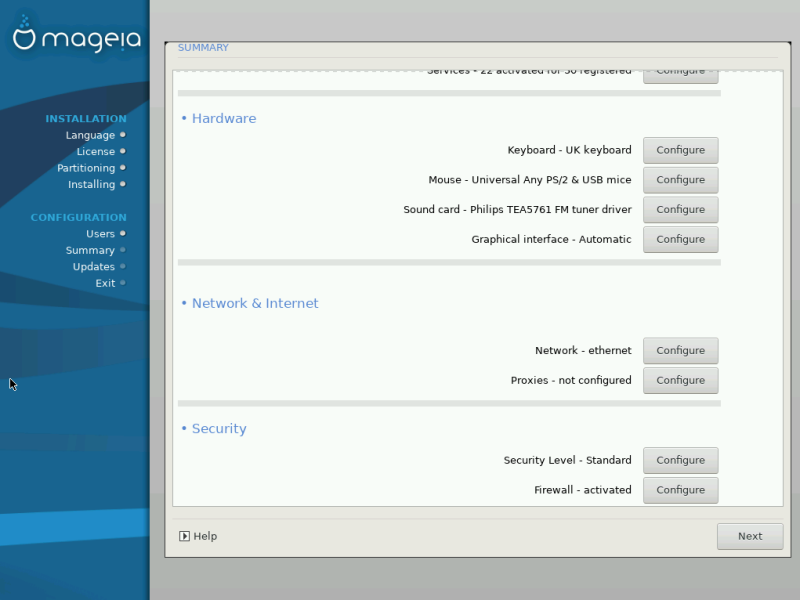Click the bullet dot beside Summary
Image resolution: width=800 pixels, height=600 pixels.
tap(122, 250)
